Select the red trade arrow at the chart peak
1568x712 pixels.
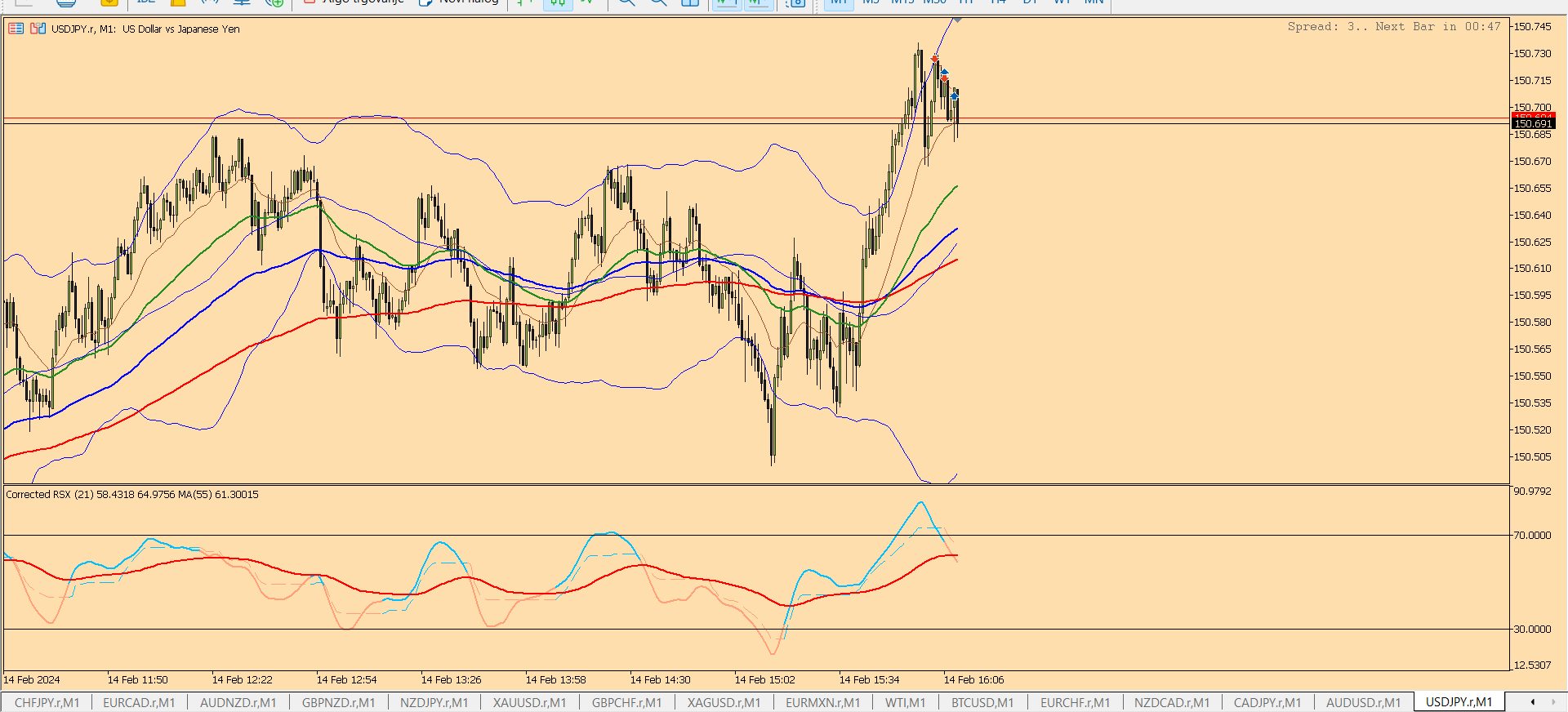[934, 59]
